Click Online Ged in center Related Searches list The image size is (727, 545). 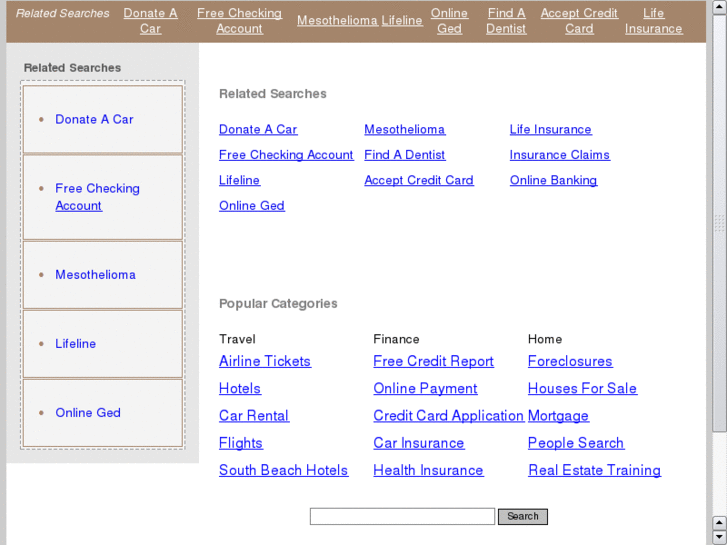point(252,205)
